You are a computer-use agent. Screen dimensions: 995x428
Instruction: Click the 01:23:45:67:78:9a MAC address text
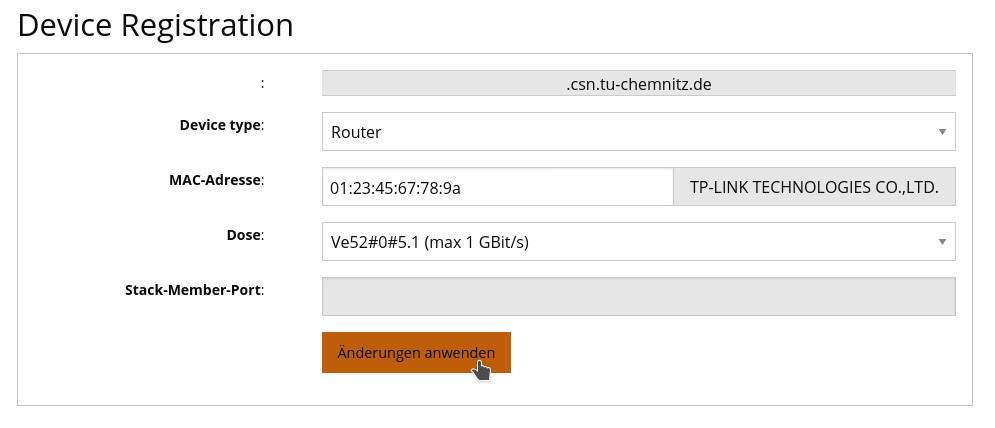pos(395,187)
